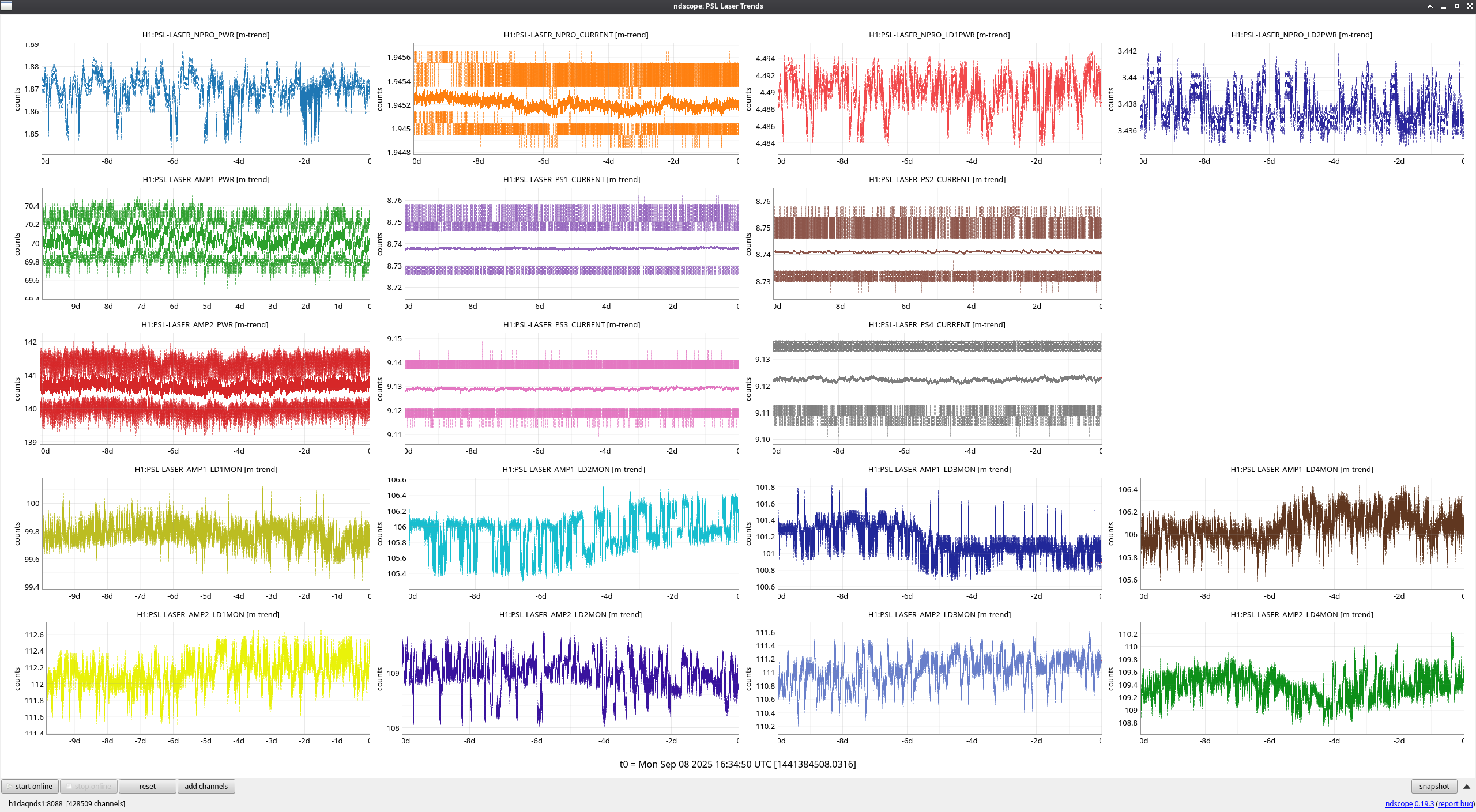Image resolution: width=1476 pixels, height=812 pixels.
Task: Click the keep-above arrow in title bar
Action: [1430, 6]
